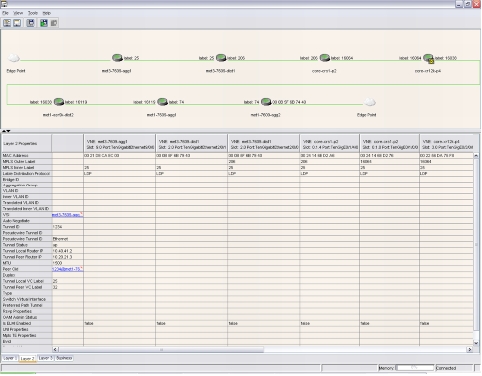Screen dimensions: 482x376
Task: Click the Ethernet value cell
Action: coord(67,239)
